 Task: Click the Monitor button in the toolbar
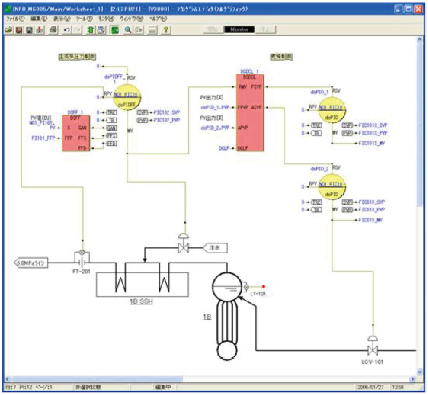point(239,30)
